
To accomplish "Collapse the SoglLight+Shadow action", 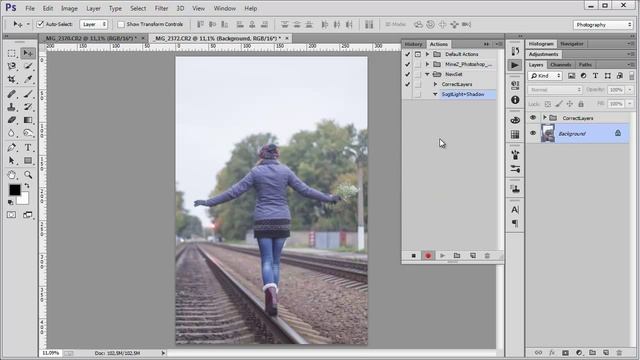I will point(435,94).
